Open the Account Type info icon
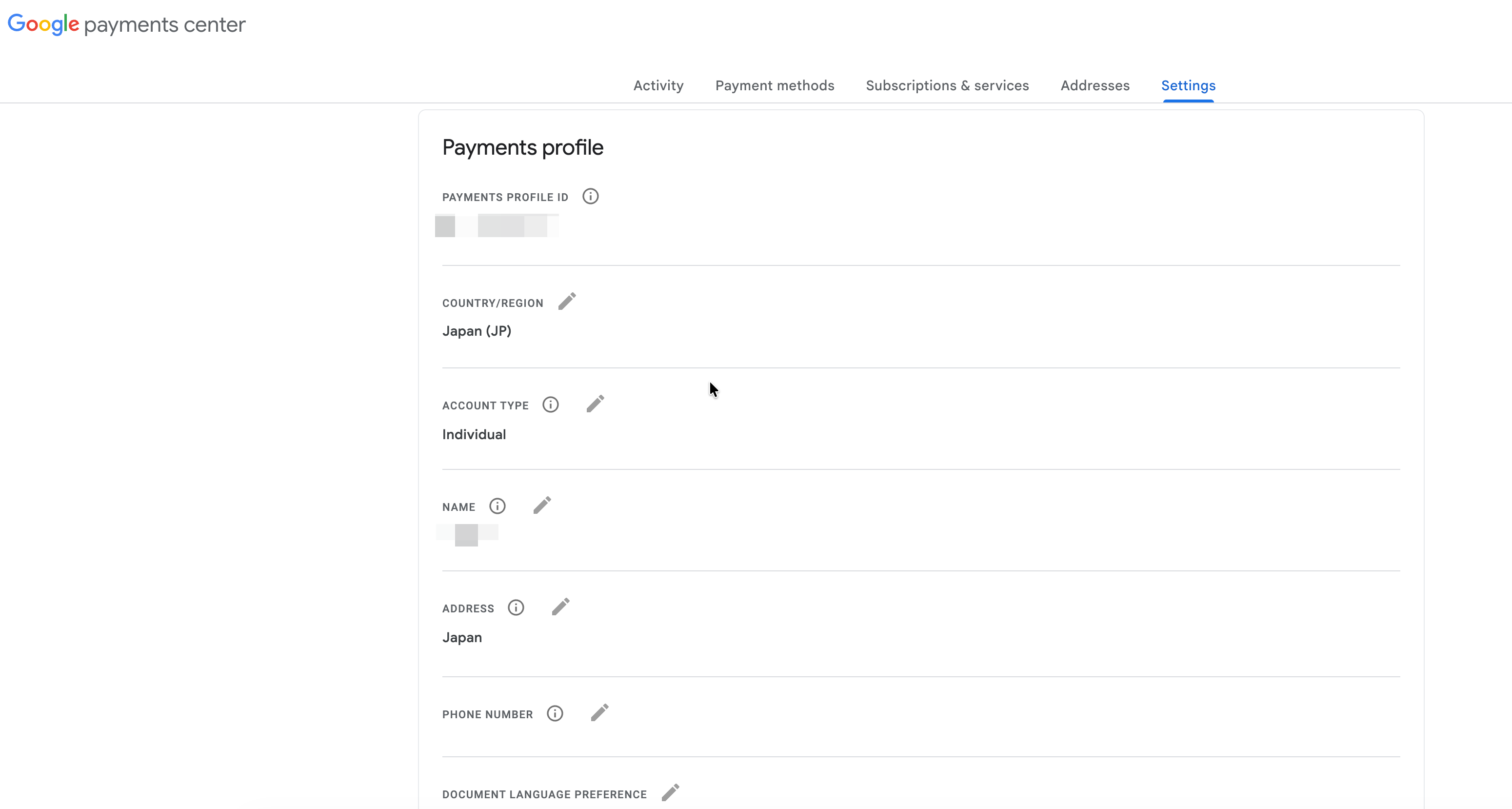The width and height of the screenshot is (1512, 809). [551, 404]
